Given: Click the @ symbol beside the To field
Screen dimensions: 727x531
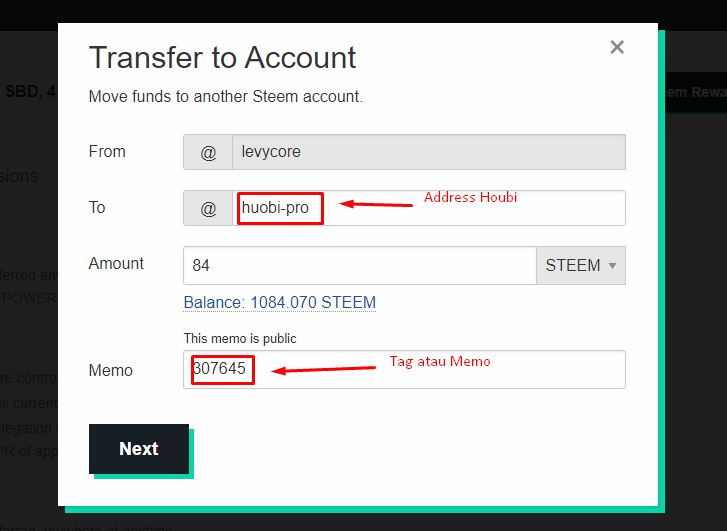Looking at the screenshot, I should click(x=208, y=208).
